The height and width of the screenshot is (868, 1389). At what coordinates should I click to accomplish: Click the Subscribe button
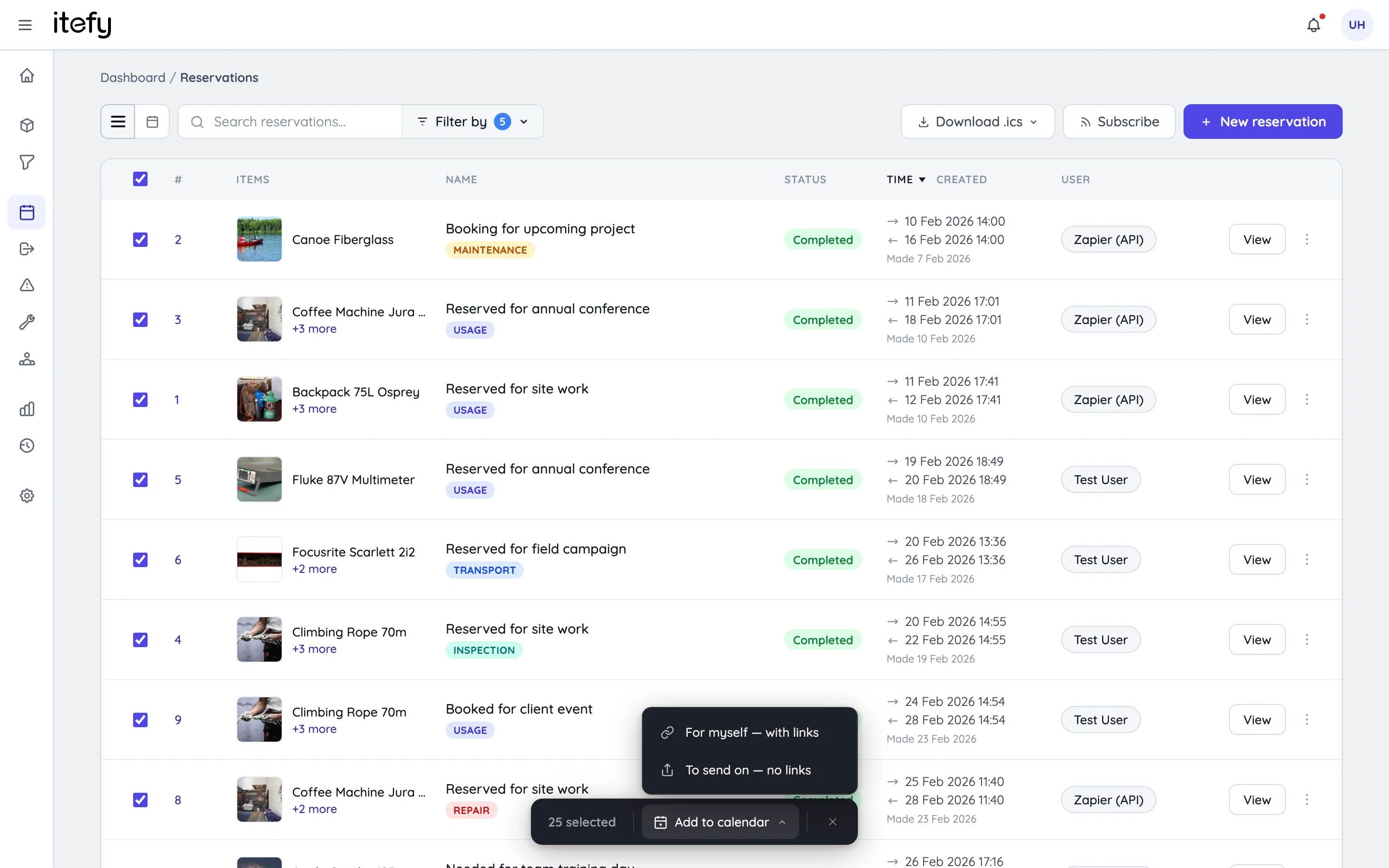(1118, 122)
